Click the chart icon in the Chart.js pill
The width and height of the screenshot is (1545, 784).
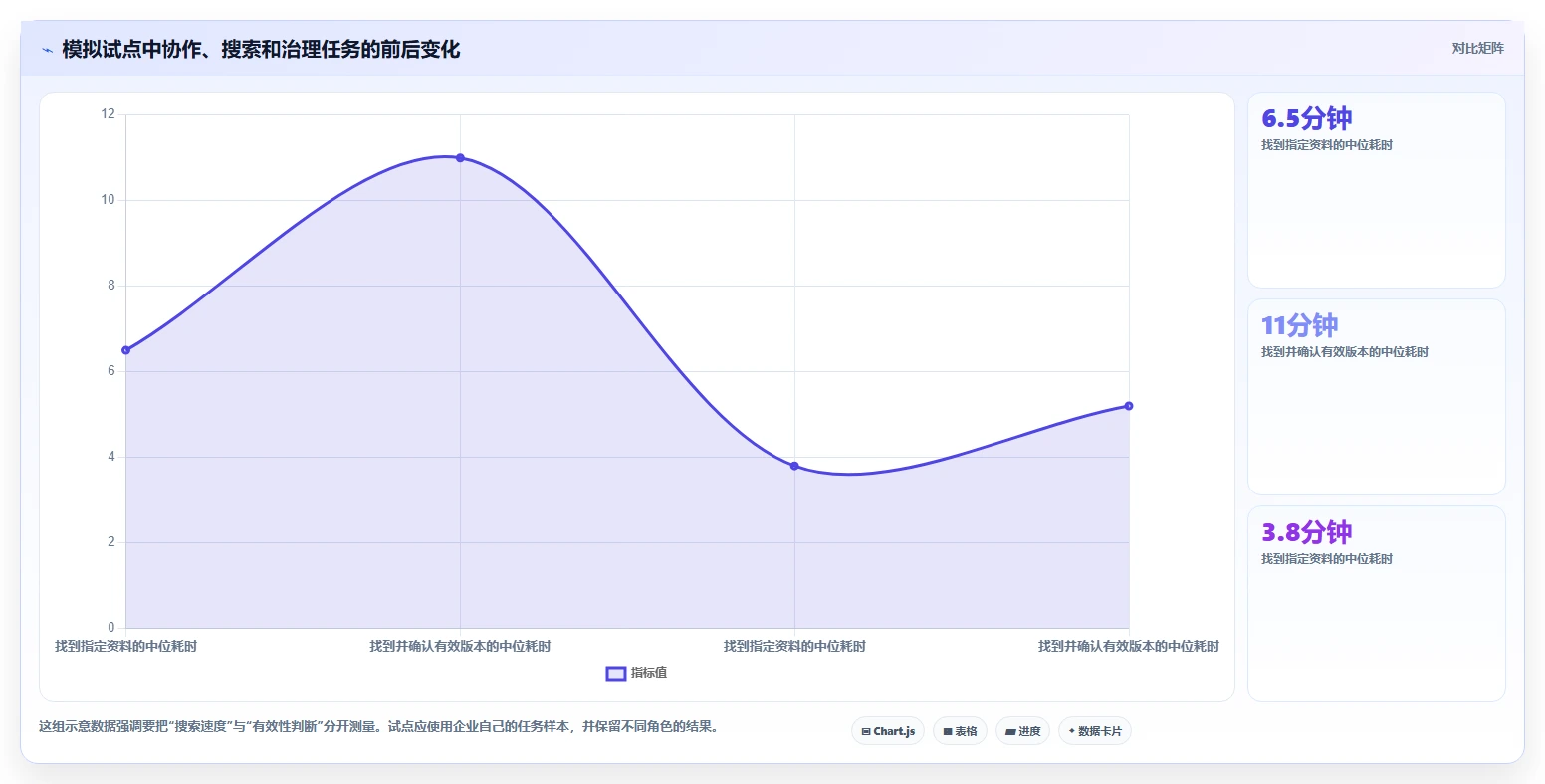[866, 731]
